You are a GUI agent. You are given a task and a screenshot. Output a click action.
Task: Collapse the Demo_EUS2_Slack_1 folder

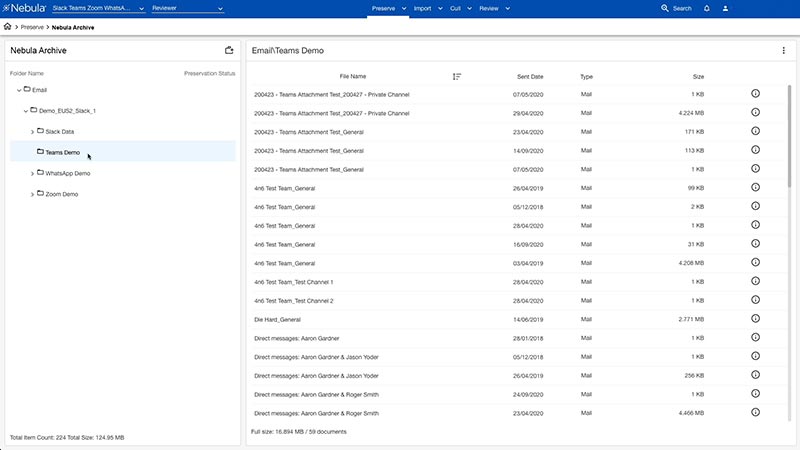[x=26, y=111]
